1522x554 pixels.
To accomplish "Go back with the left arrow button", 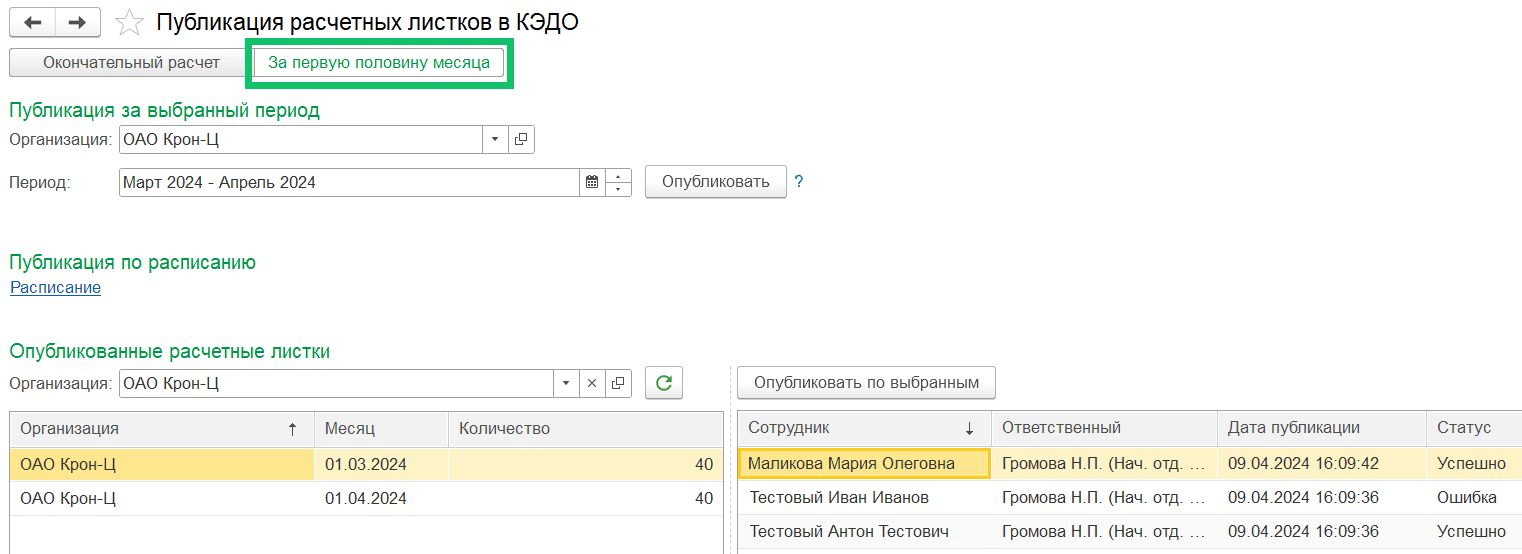I will coord(32,22).
